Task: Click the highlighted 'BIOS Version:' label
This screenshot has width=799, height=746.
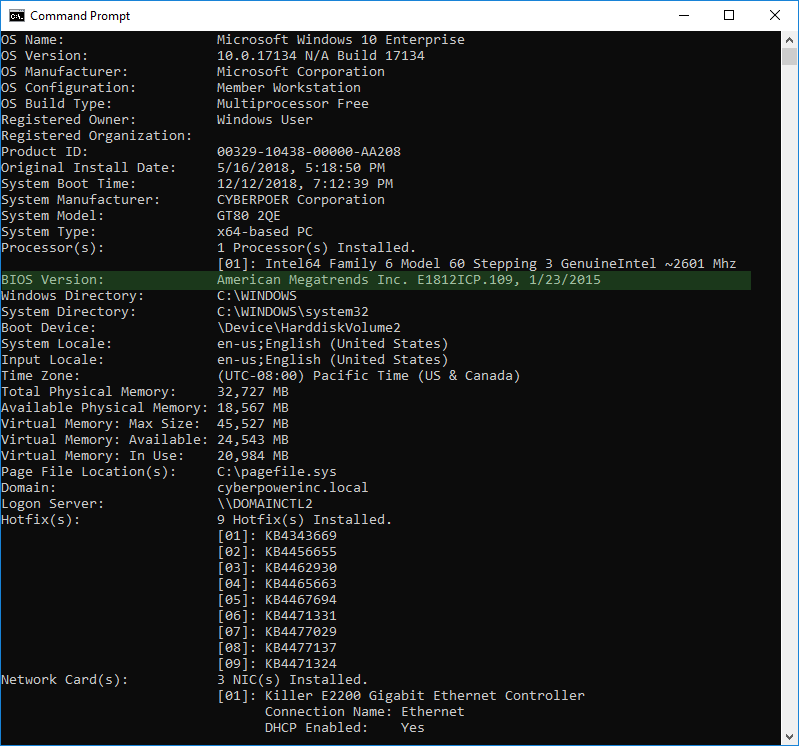Action: coord(52,280)
